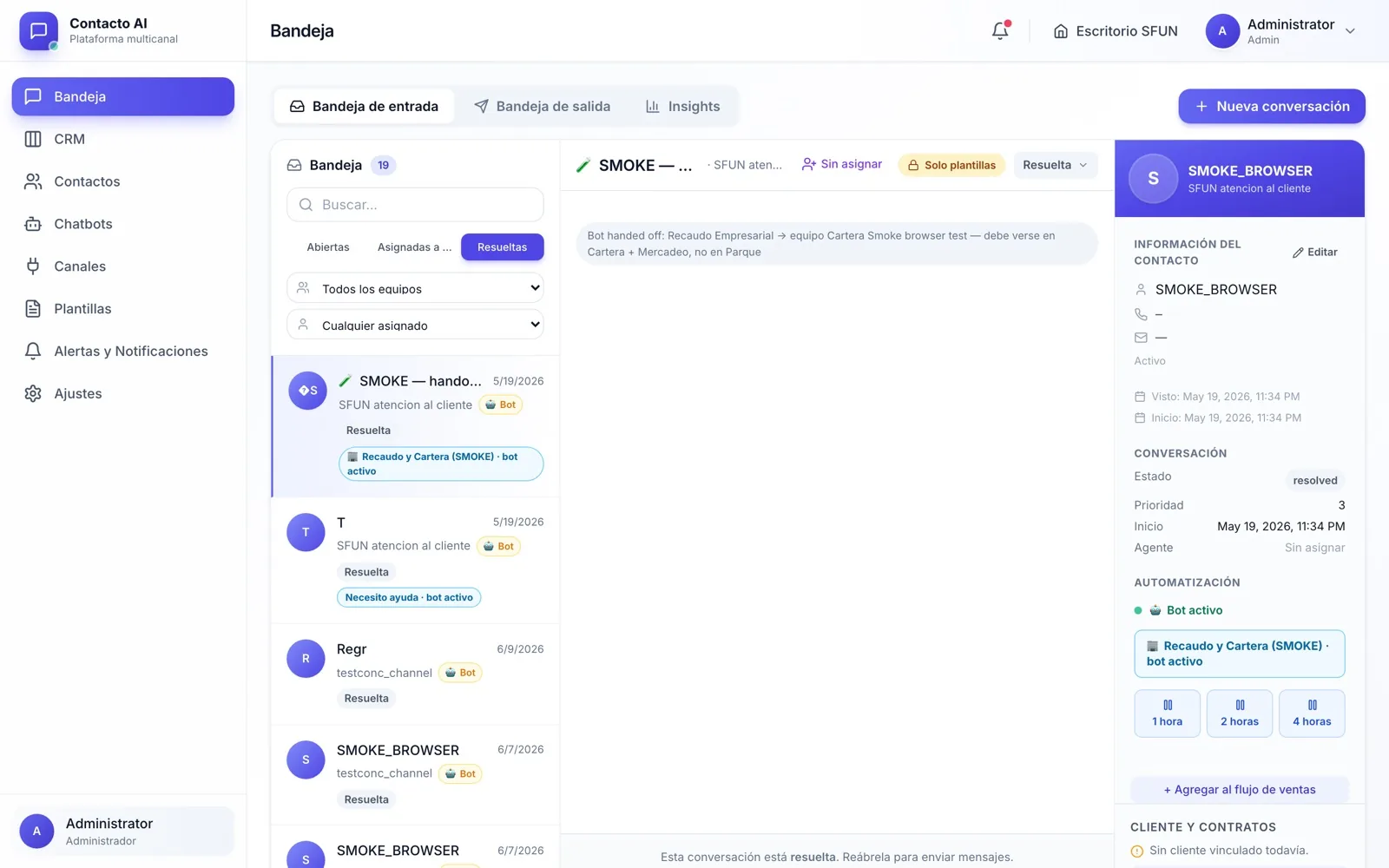Open the Canales plug icon
This screenshot has height=868, width=1389.
[x=33, y=266]
